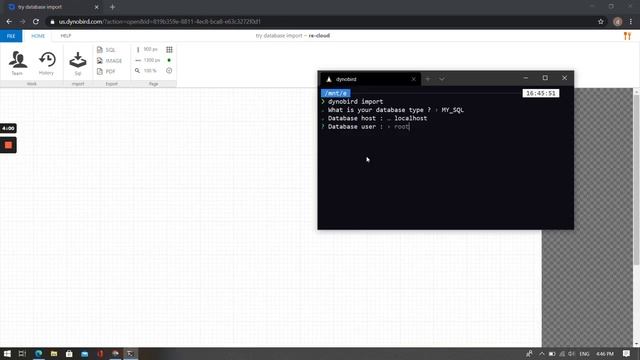
Task: Open the taskbar clock showing 4:46 PM
Action: coord(604,354)
